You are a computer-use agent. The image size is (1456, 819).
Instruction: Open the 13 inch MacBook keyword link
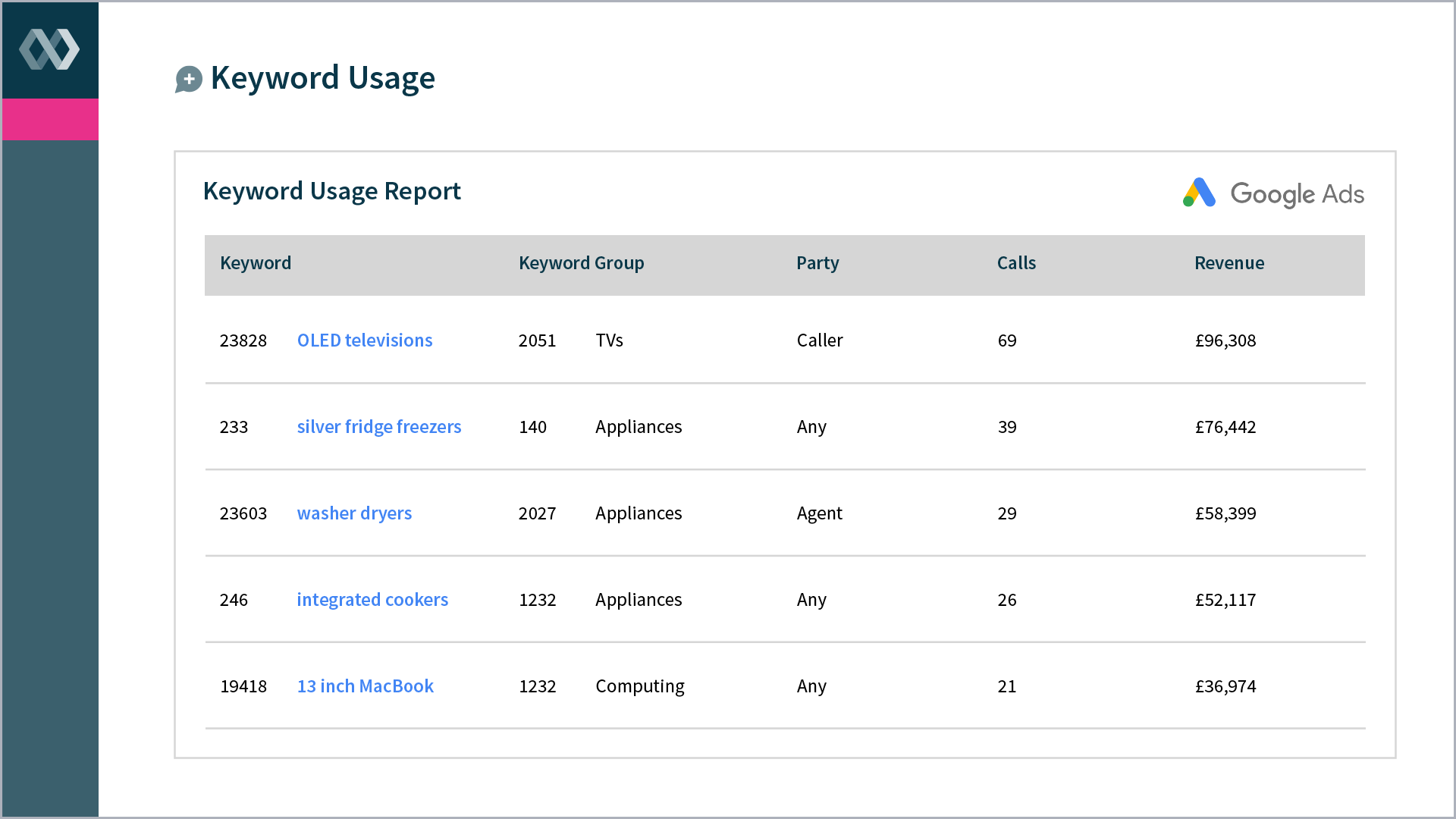[366, 686]
